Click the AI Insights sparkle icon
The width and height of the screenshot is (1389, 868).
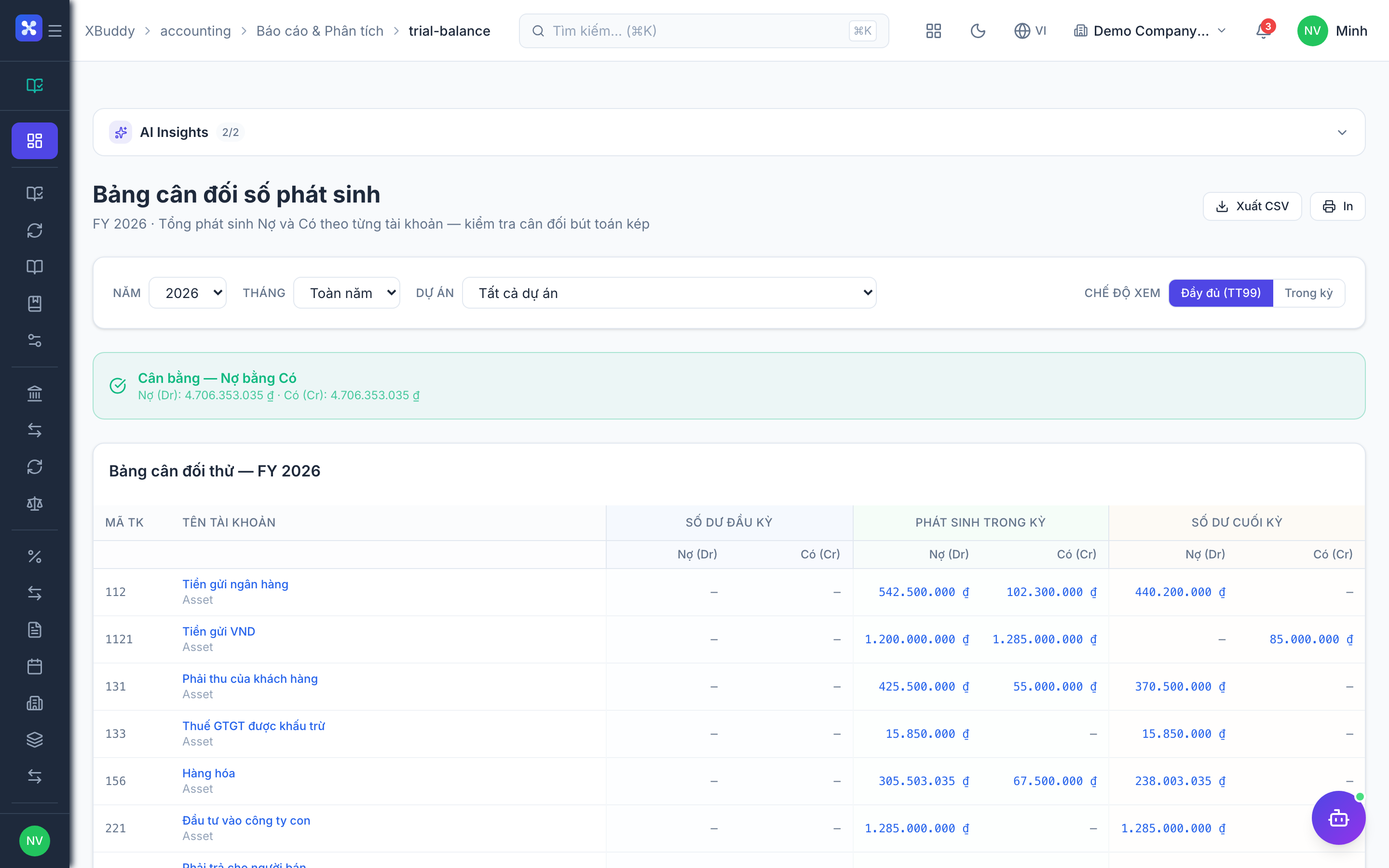point(121,133)
